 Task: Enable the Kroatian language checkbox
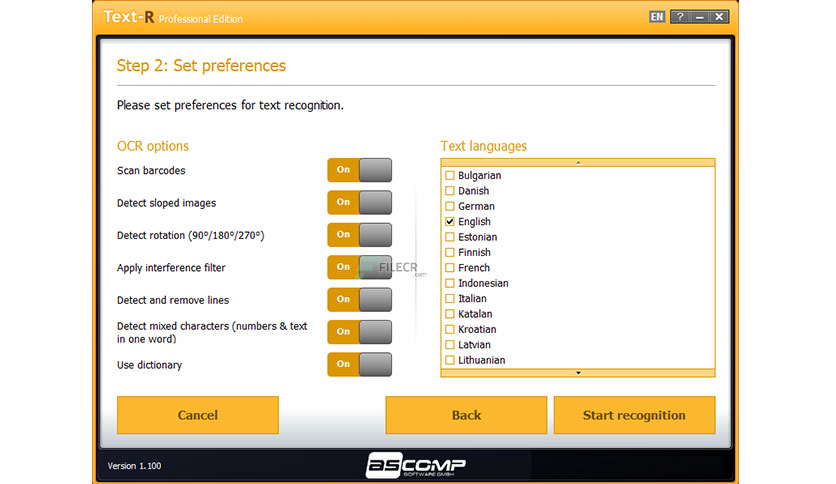click(x=450, y=329)
